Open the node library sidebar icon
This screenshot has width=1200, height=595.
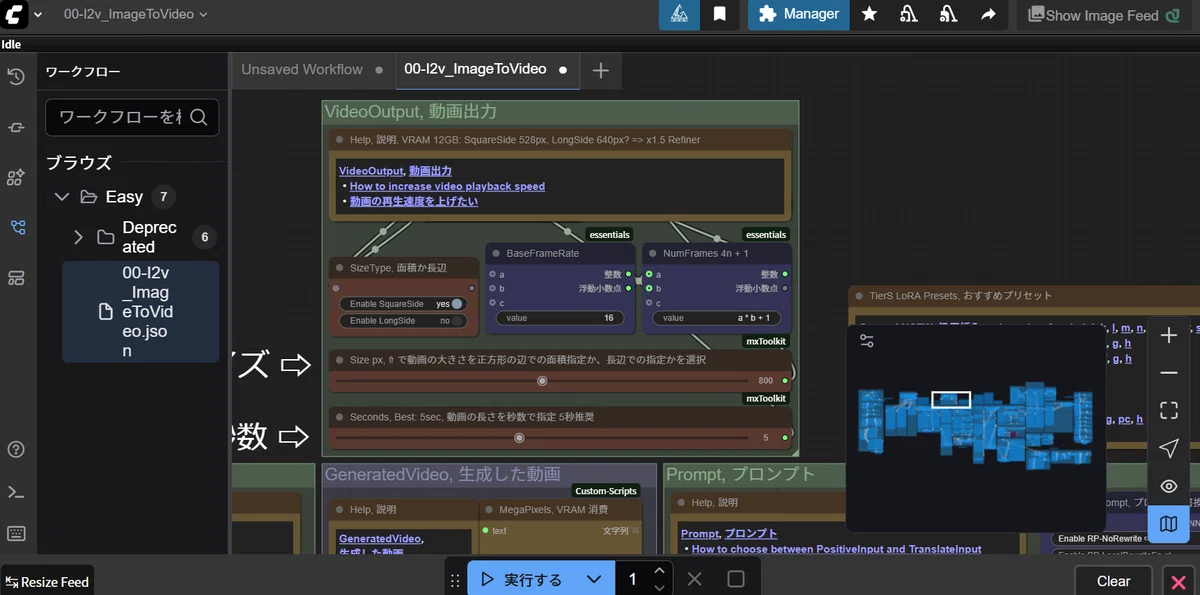[16, 127]
